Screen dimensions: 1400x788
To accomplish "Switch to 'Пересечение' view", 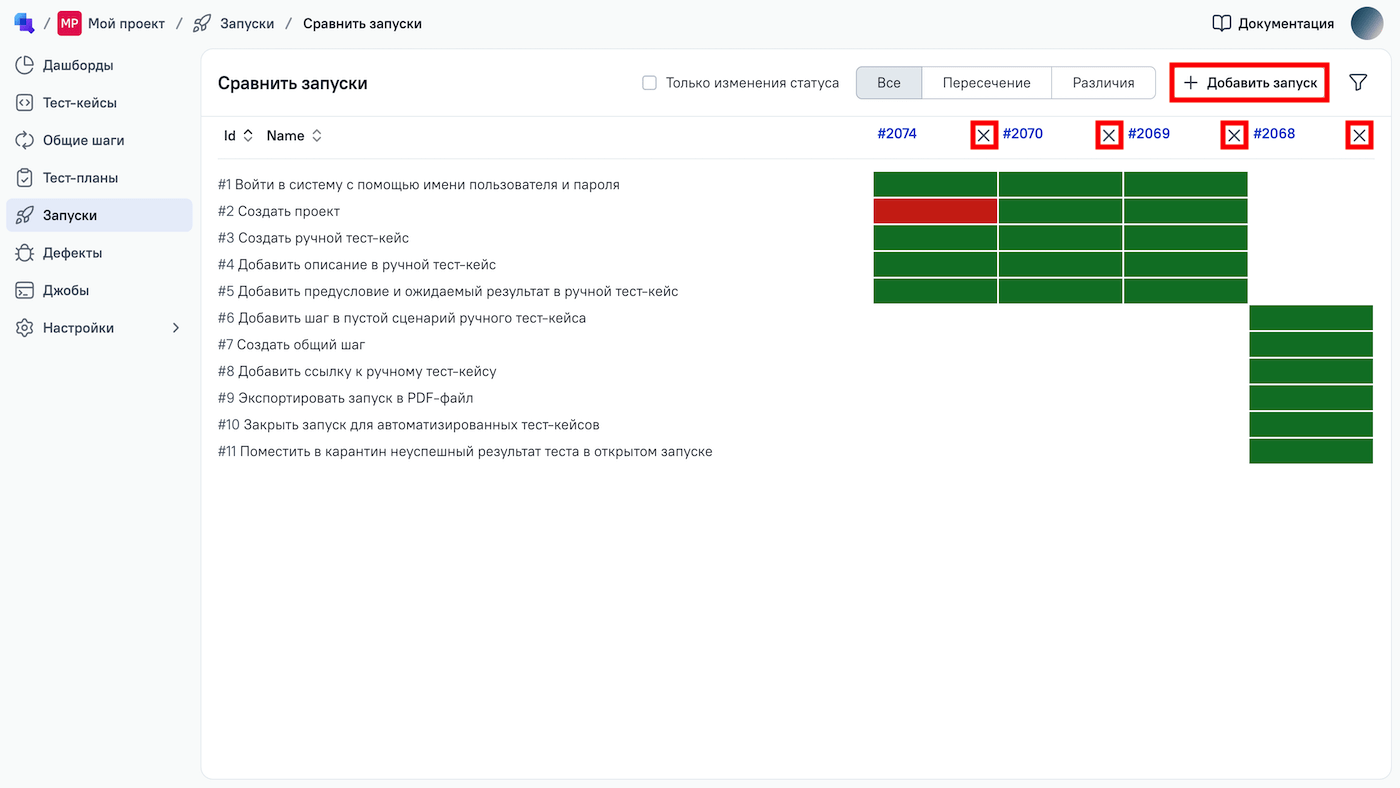I will coord(986,83).
